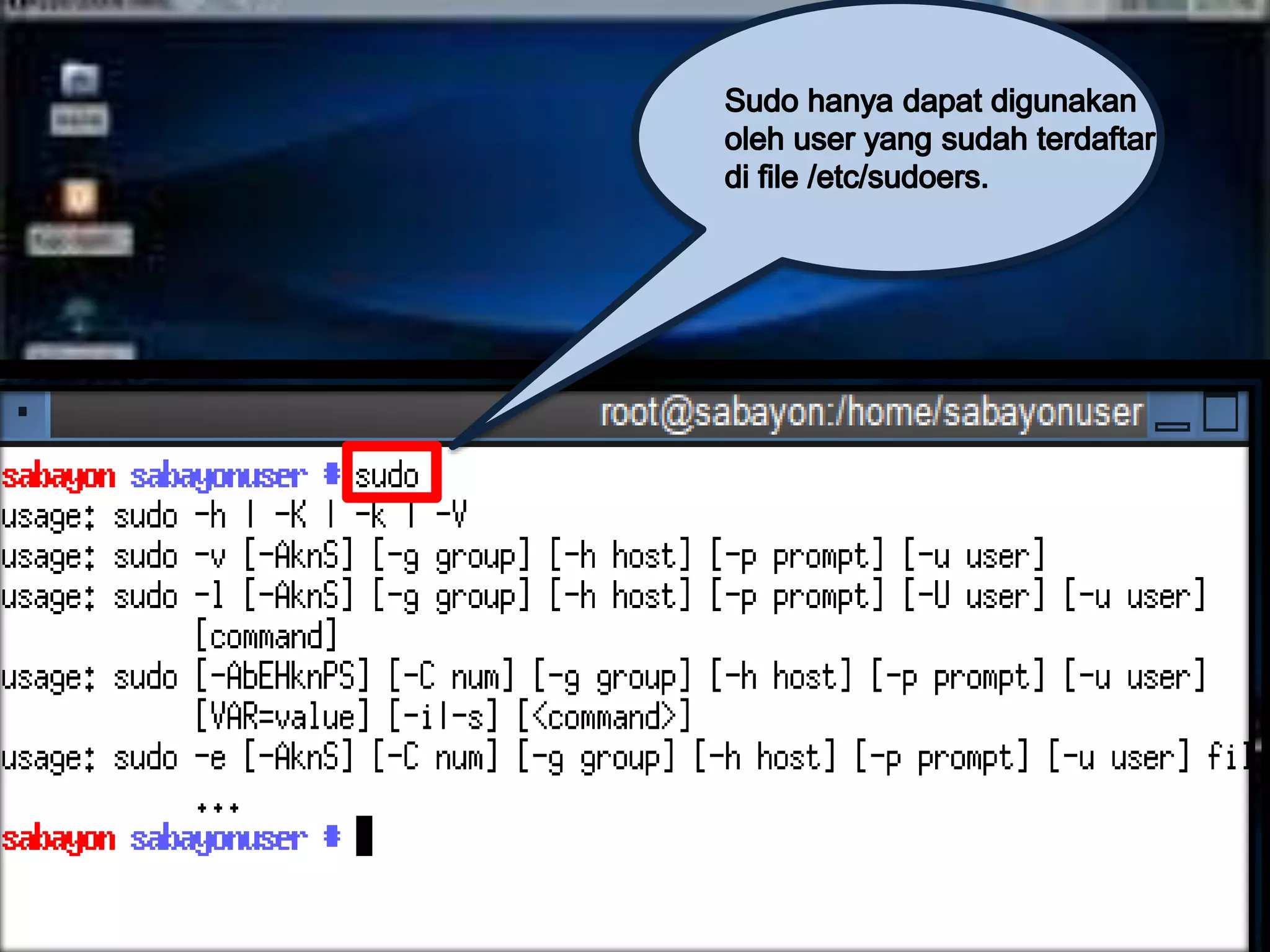
Task: Click the terminal cursor at the prompt
Action: 364,835
